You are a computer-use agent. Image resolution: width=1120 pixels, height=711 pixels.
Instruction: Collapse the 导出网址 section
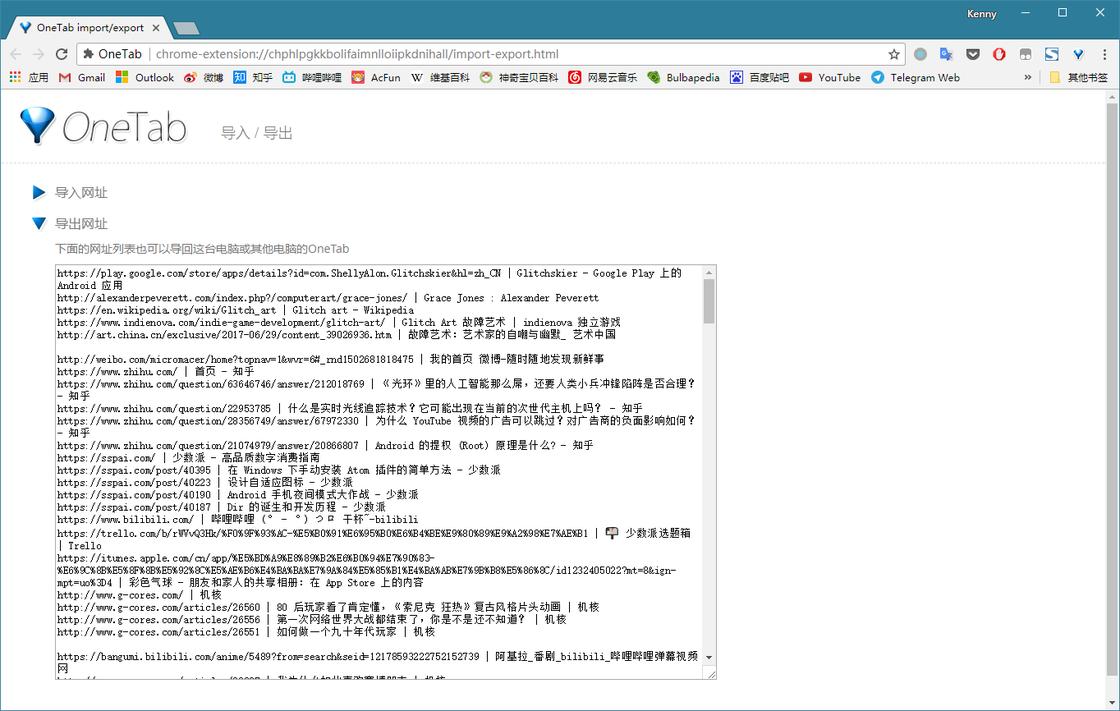click(x=70, y=224)
